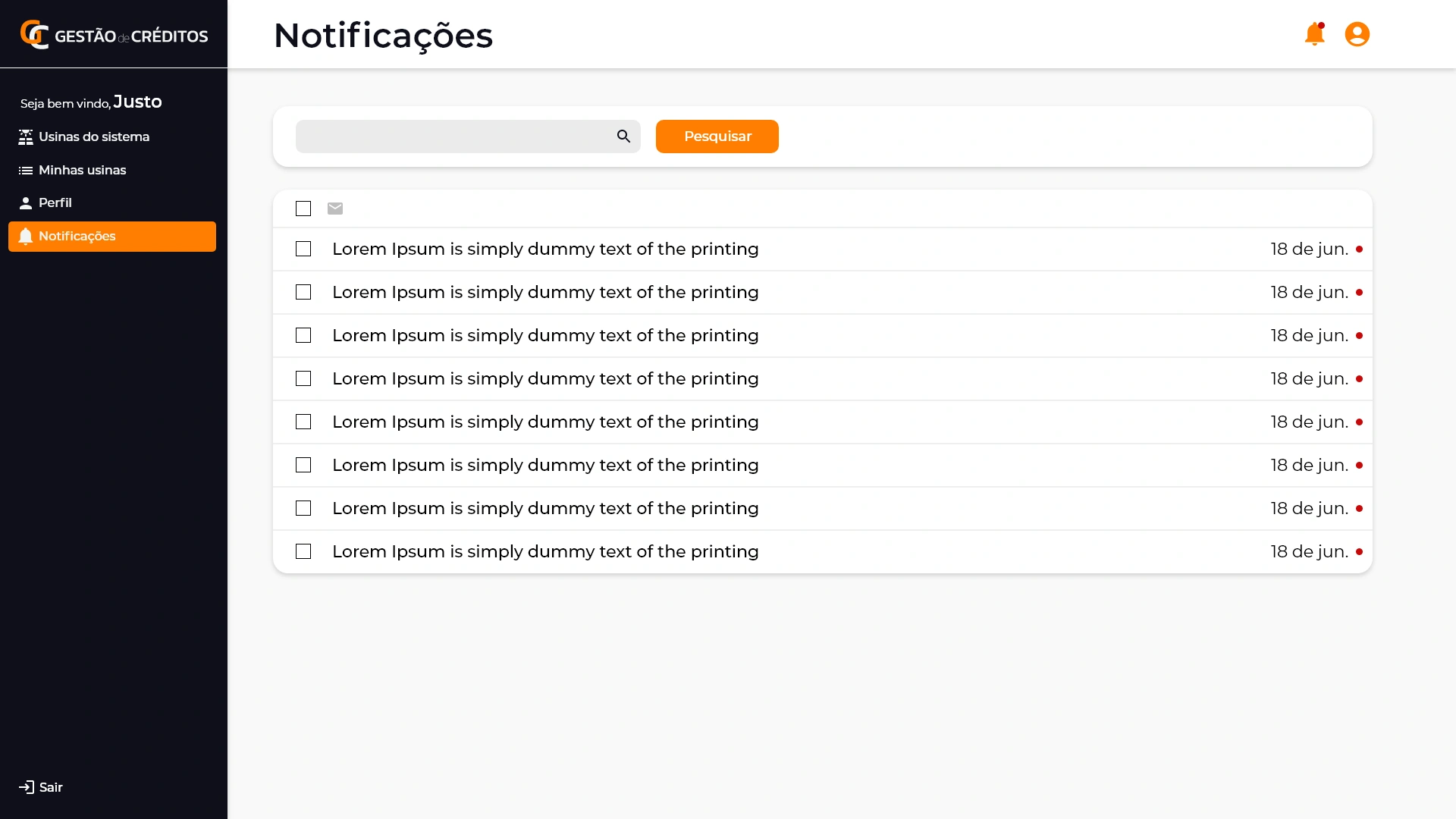Click the notification bell icon in header
1456x819 pixels.
(1314, 34)
